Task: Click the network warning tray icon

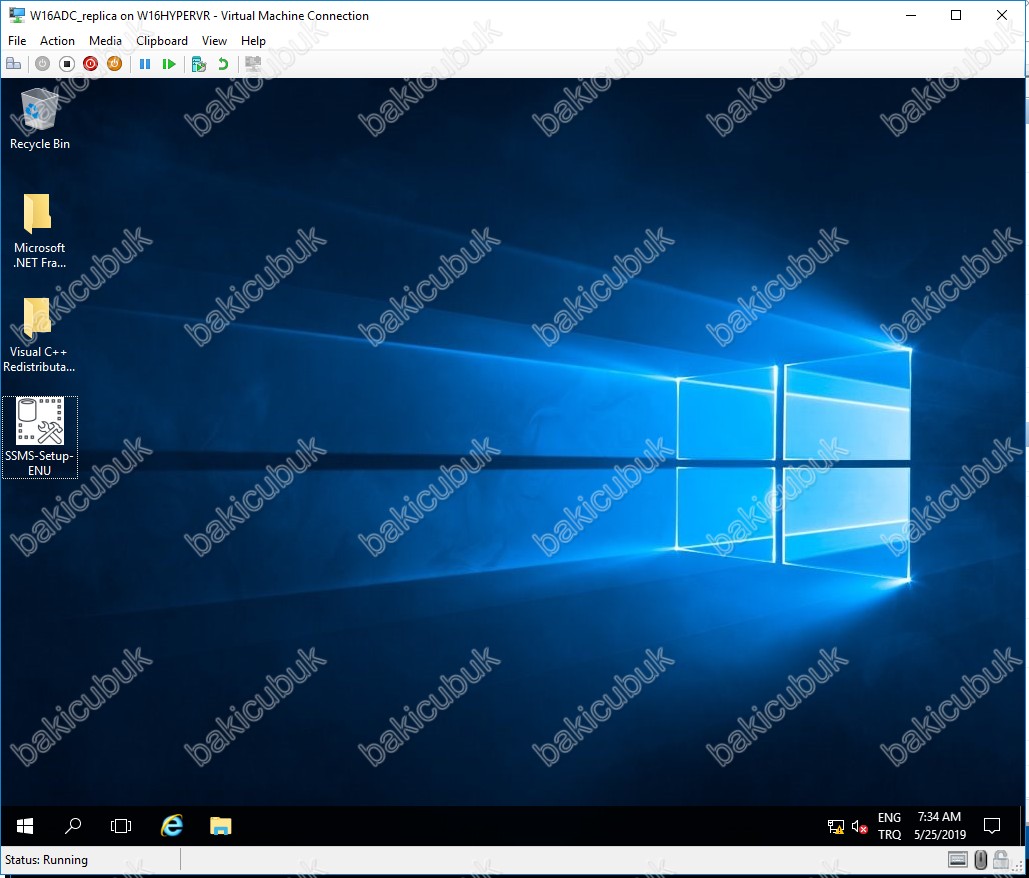Action: [x=835, y=827]
